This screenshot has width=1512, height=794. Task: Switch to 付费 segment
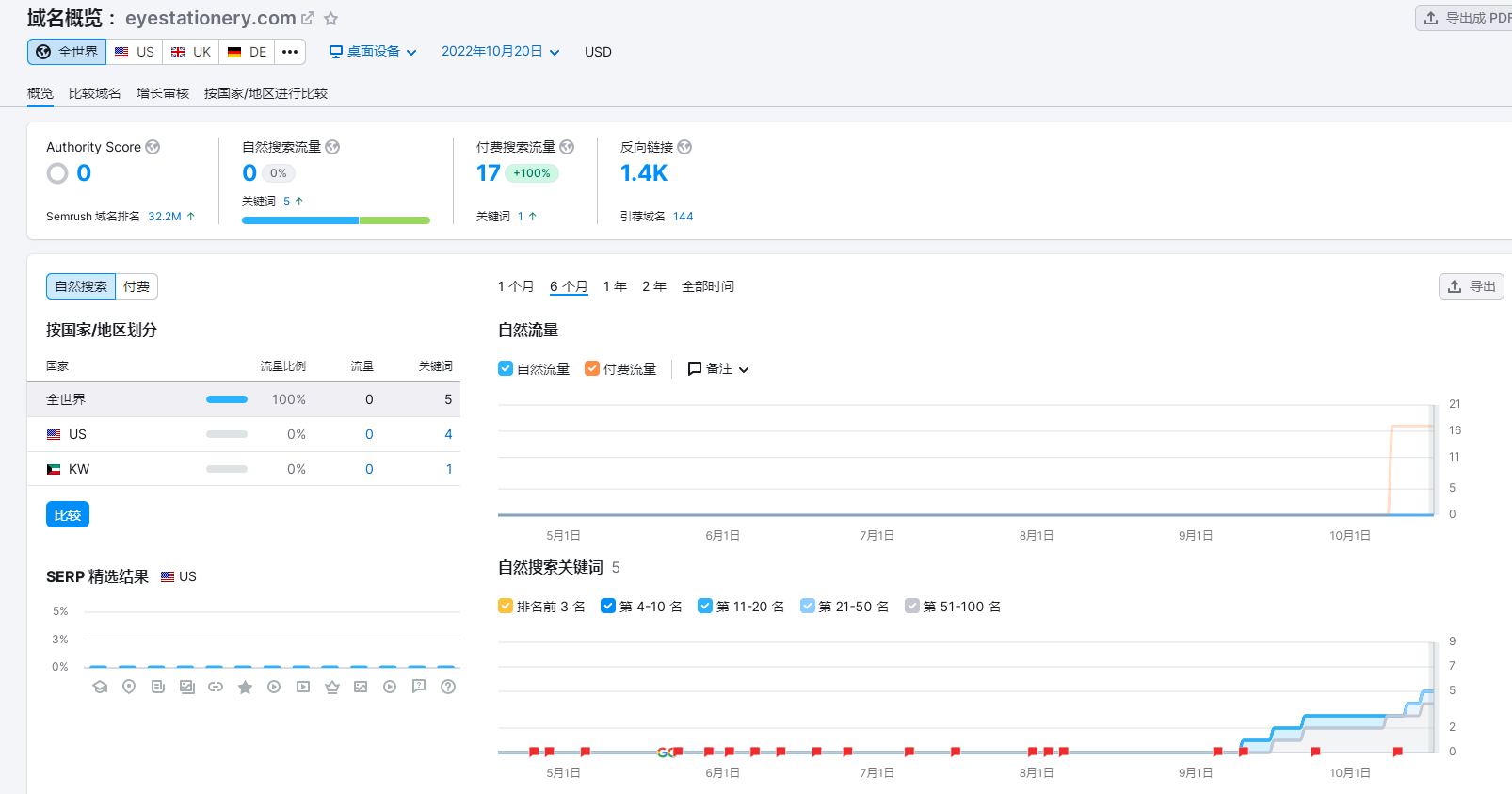(x=137, y=286)
